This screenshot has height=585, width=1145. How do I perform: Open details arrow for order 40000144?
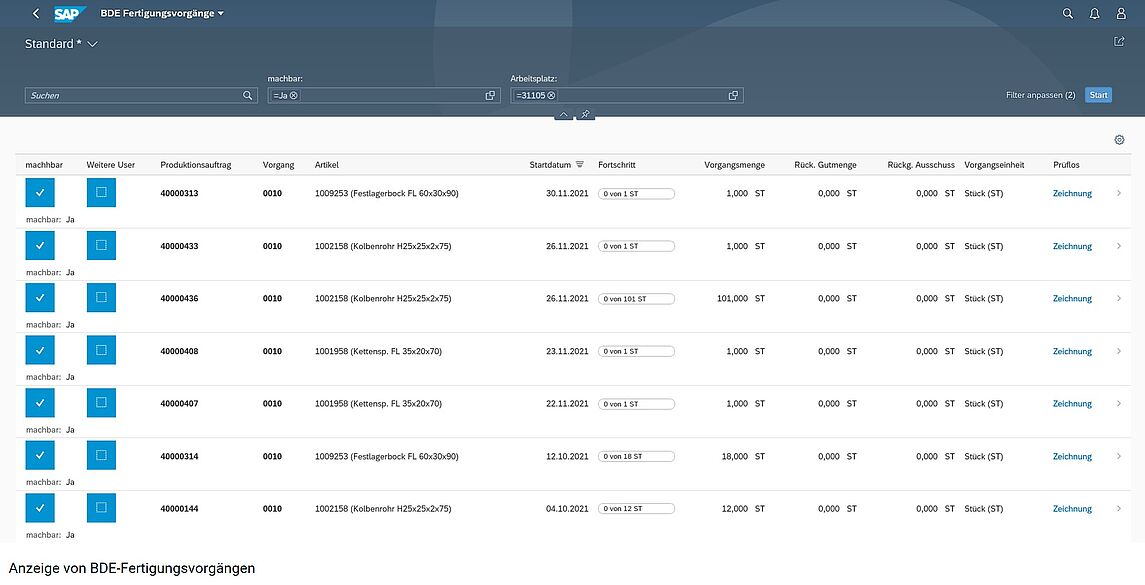pos(1119,509)
